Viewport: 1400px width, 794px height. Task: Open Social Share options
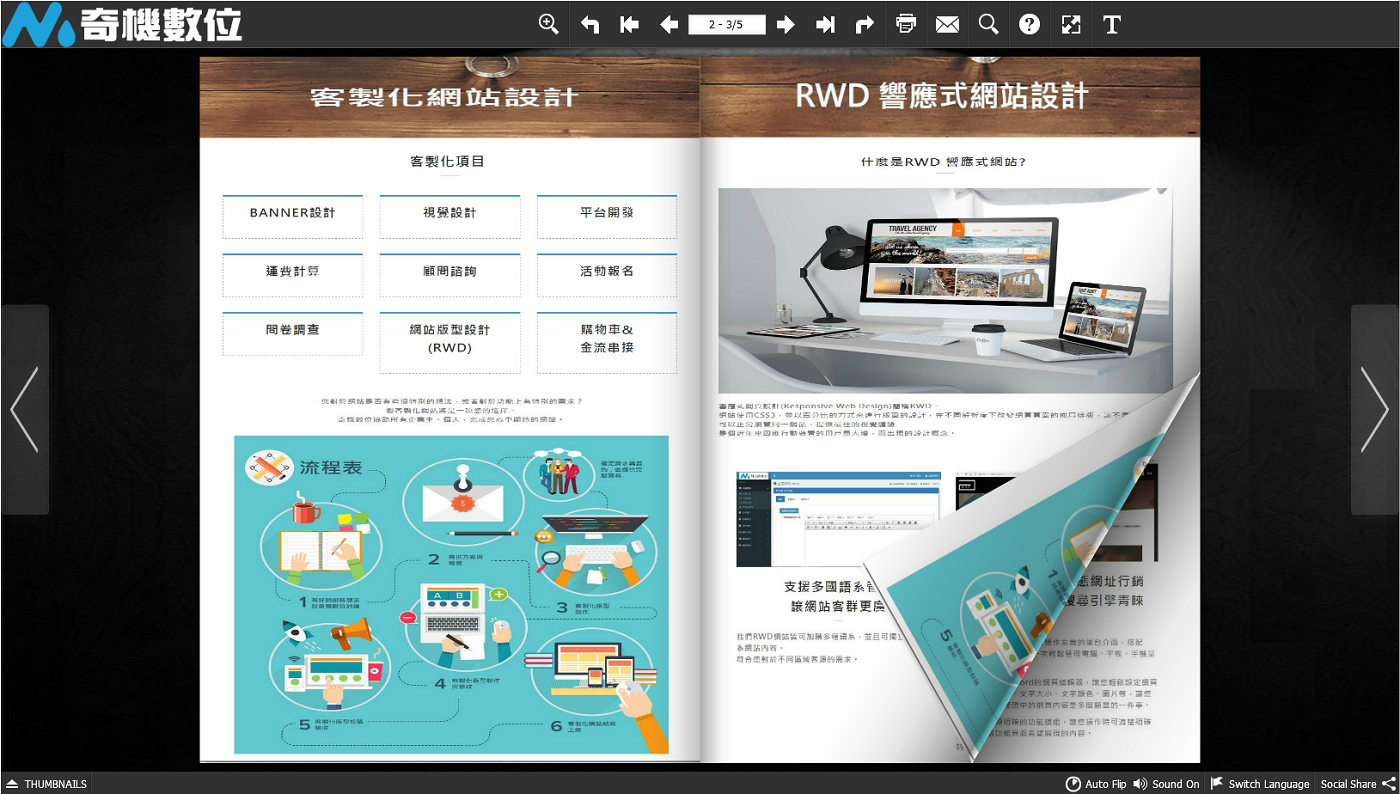tap(1358, 784)
